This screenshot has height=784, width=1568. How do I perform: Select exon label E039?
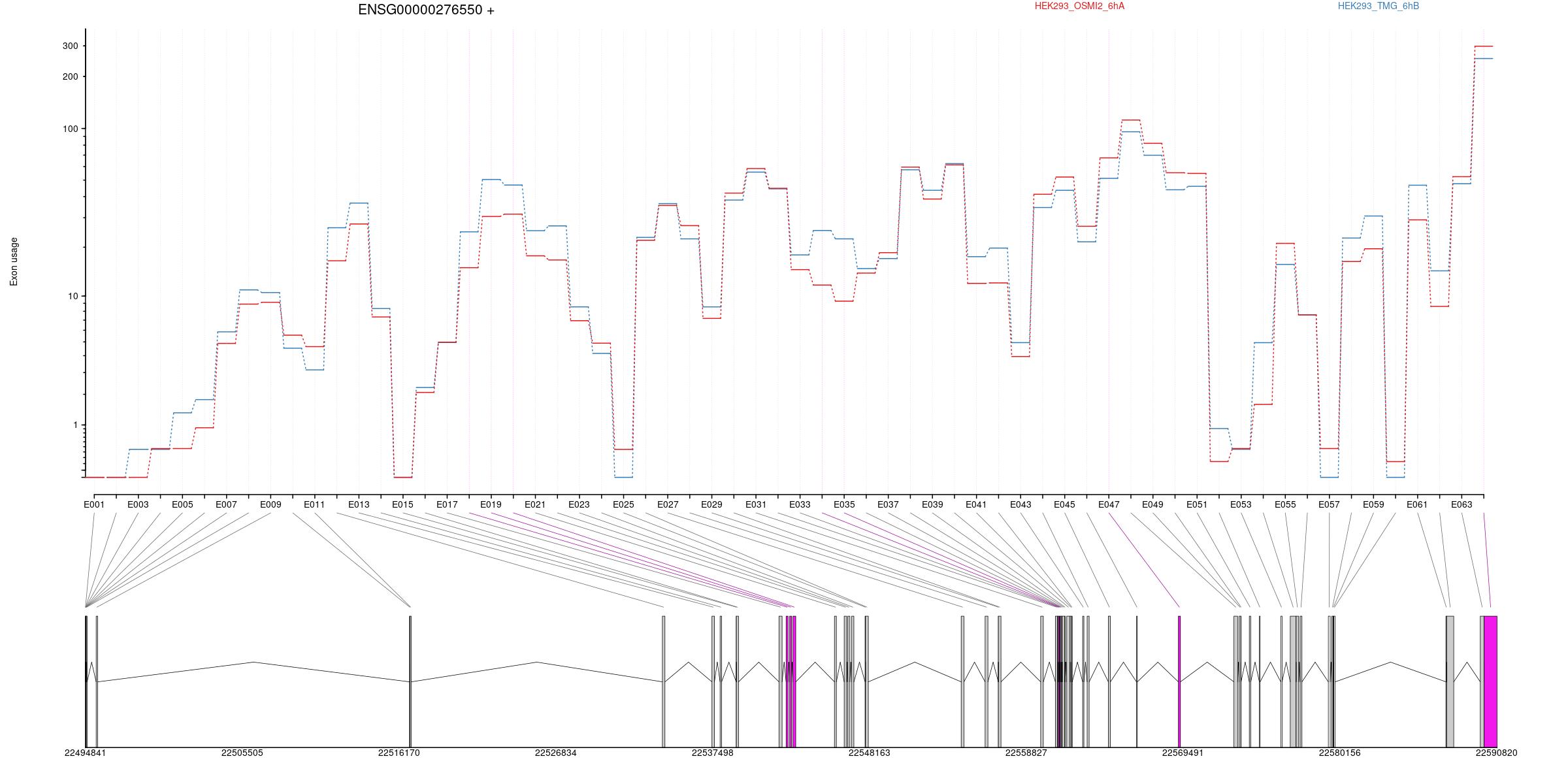932,504
